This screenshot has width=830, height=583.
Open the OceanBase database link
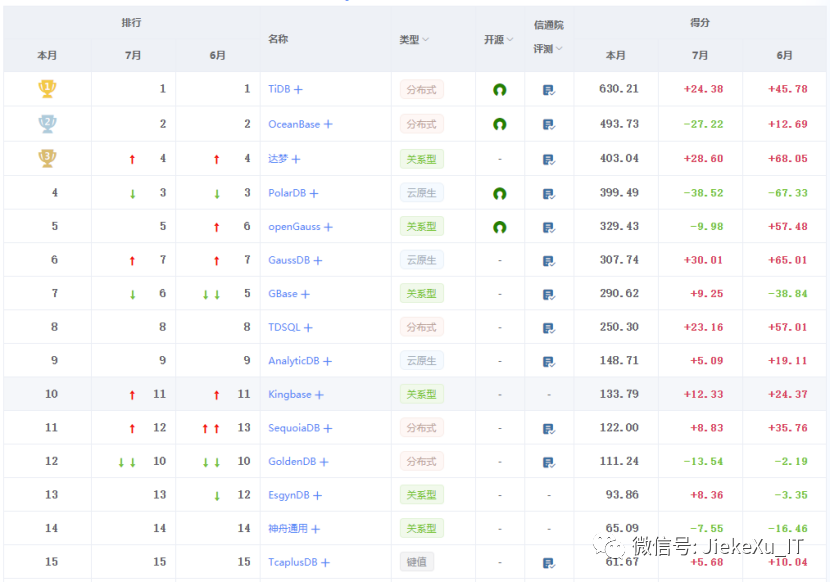click(x=294, y=124)
